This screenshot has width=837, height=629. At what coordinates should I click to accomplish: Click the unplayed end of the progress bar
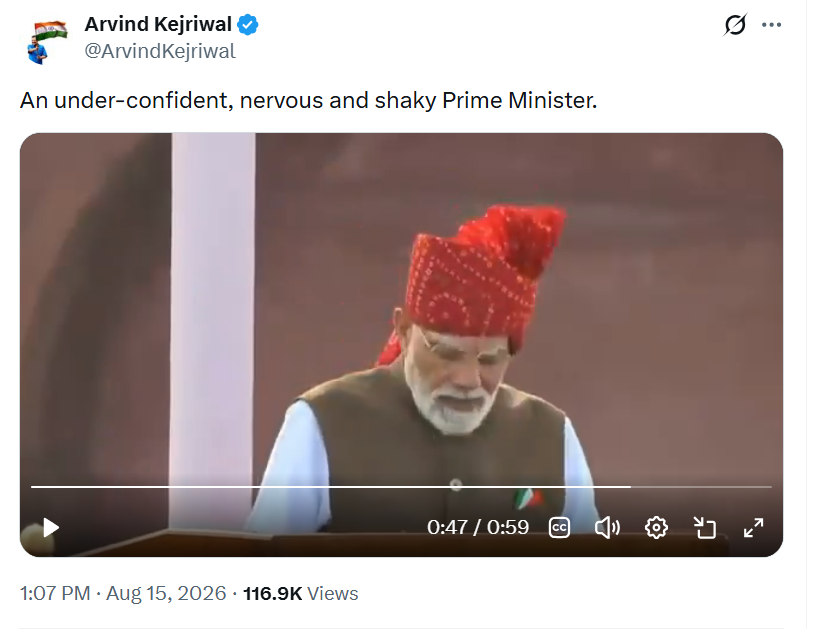tap(701, 486)
